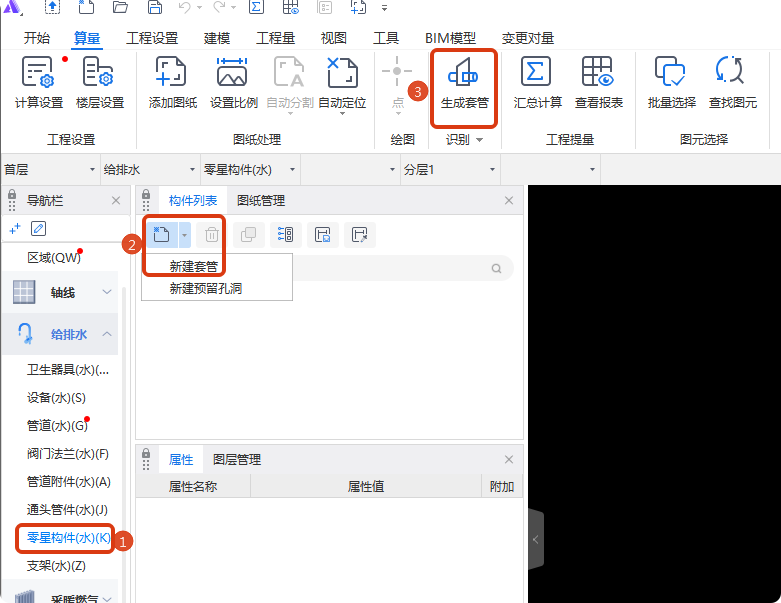Click the tree-list view icon in 构件列表 toolbar

click(285, 235)
